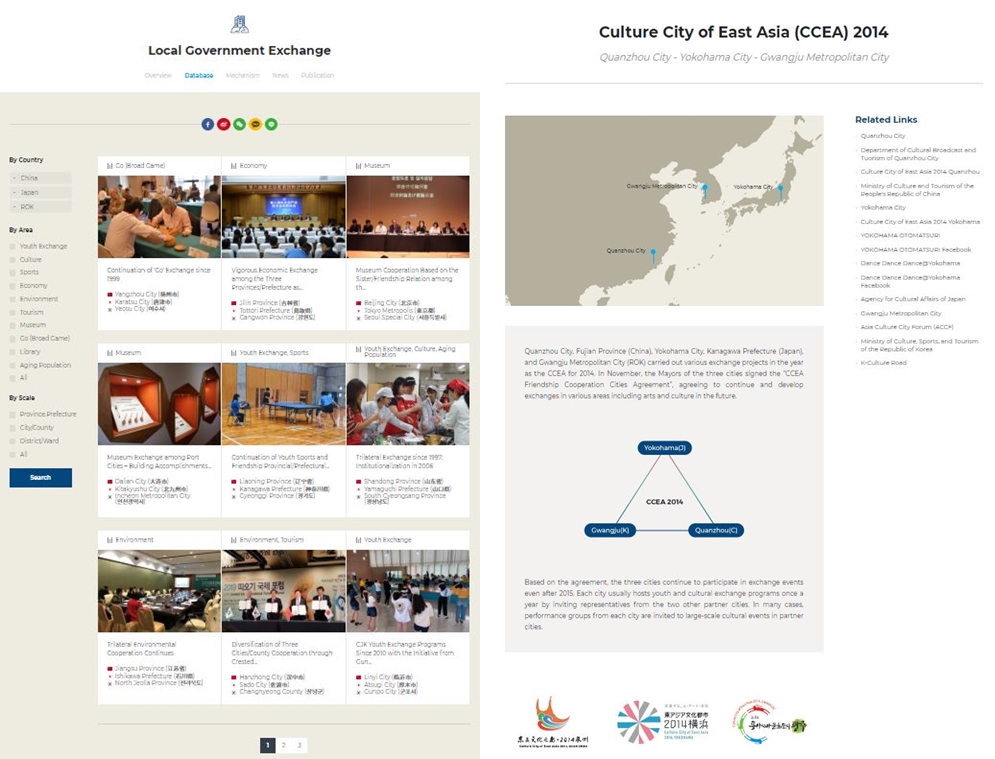Open the Agency for Cultural Affairs of Japan link
Viewport: 995px width, 759px height.
913,299
